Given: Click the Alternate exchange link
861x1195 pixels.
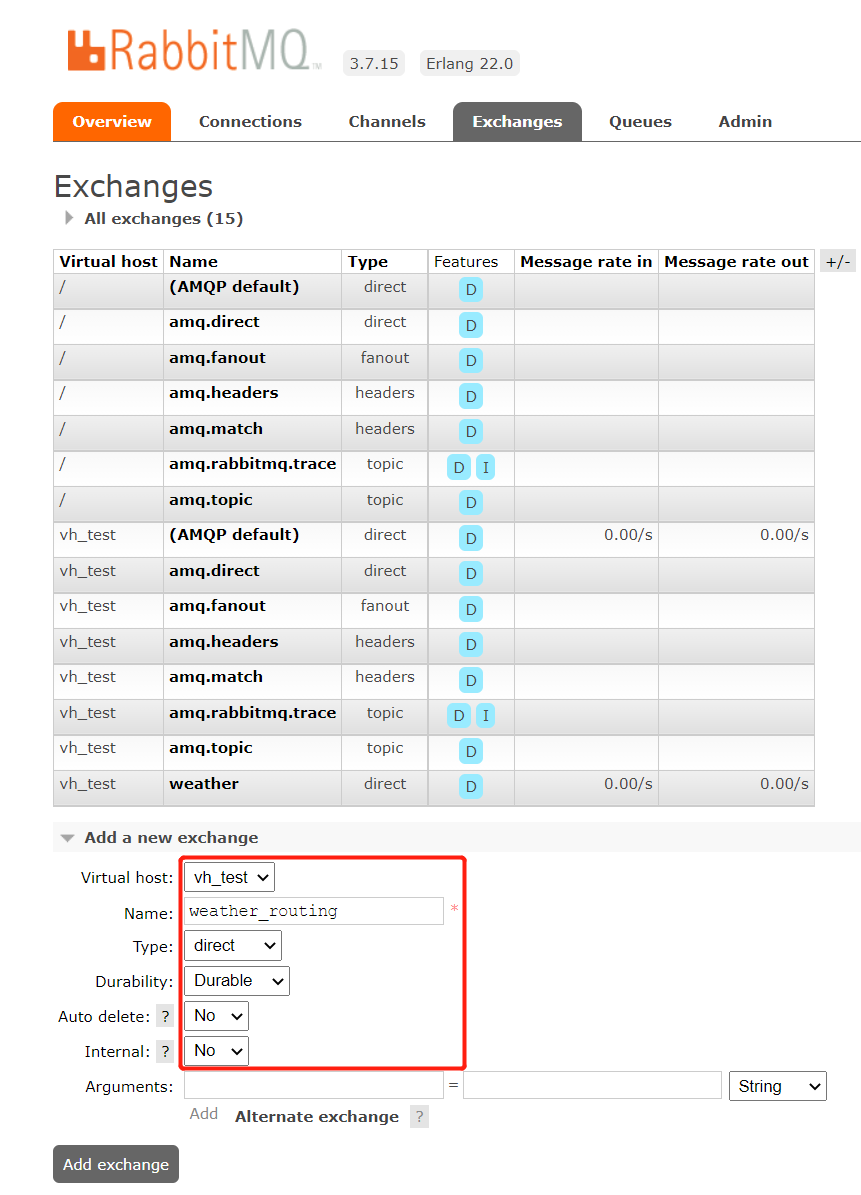Looking at the screenshot, I should point(317,1117).
